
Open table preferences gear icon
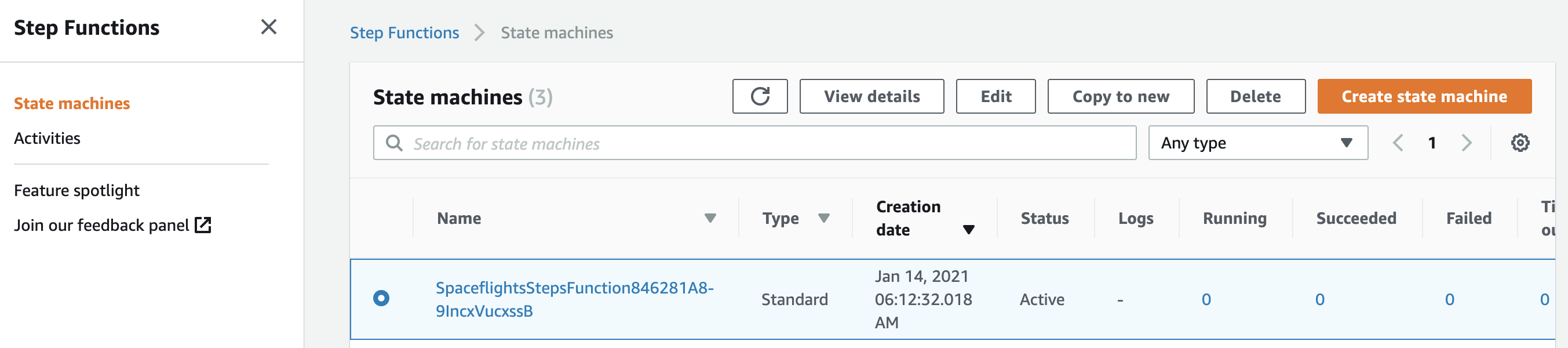coord(1519,143)
